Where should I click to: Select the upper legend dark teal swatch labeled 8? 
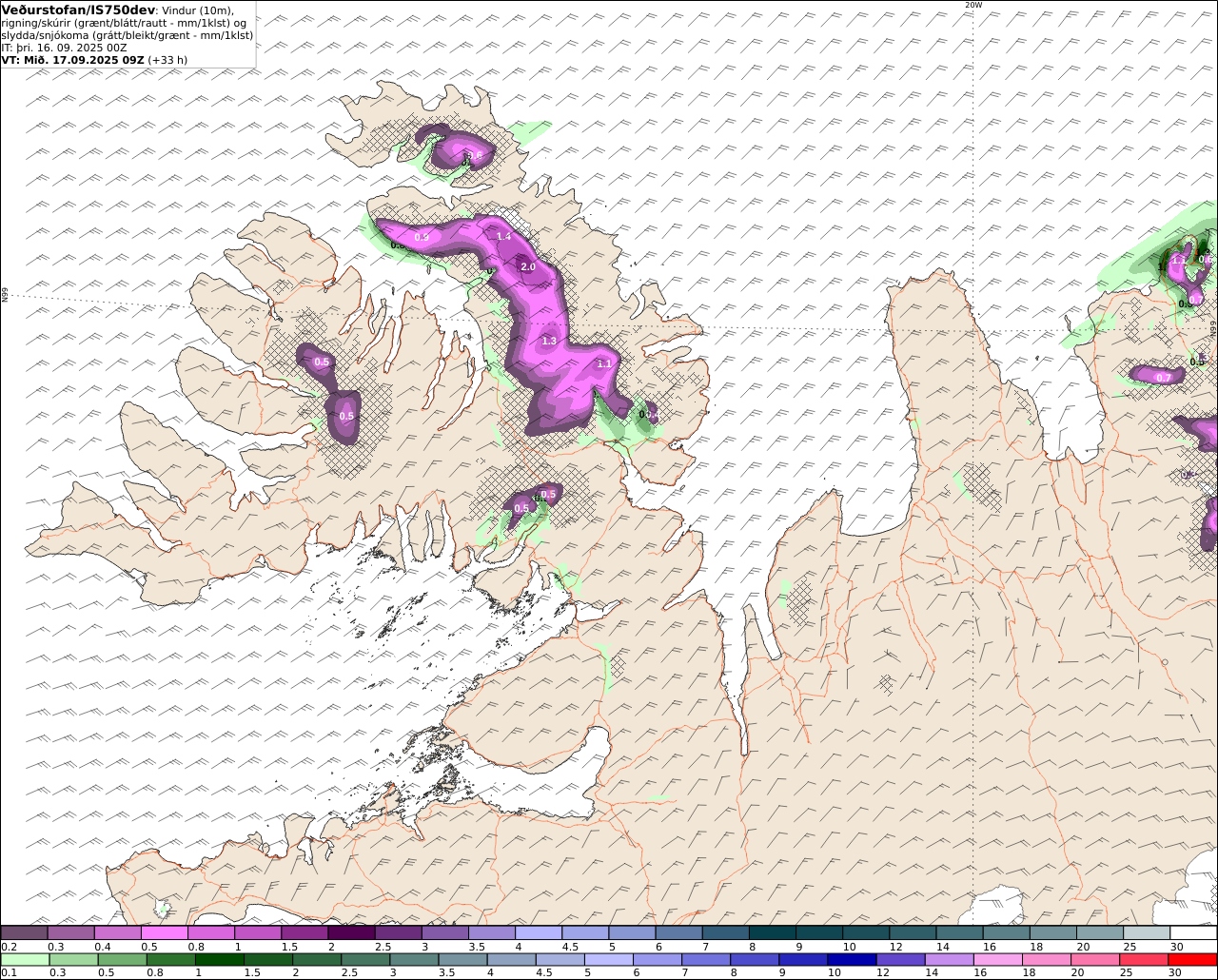773,932
